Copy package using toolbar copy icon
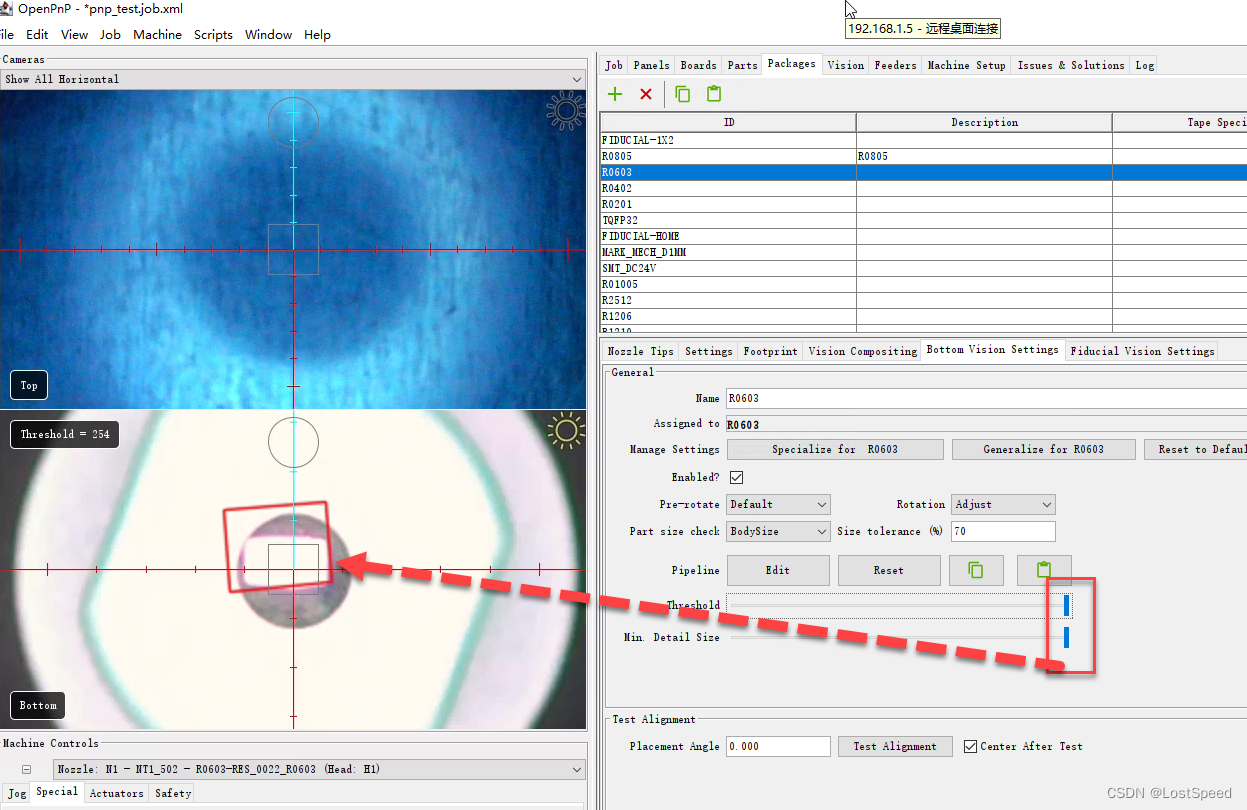The image size is (1247, 810). (x=683, y=94)
